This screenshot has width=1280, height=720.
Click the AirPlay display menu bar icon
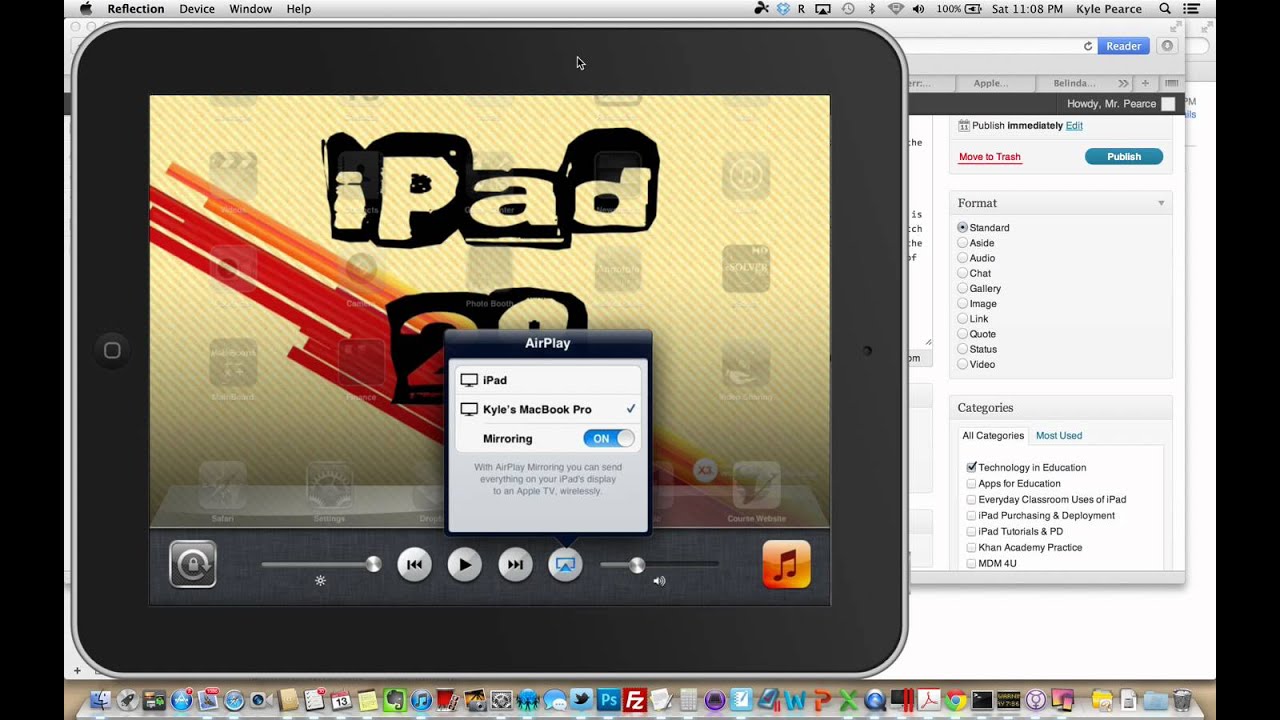coord(823,9)
